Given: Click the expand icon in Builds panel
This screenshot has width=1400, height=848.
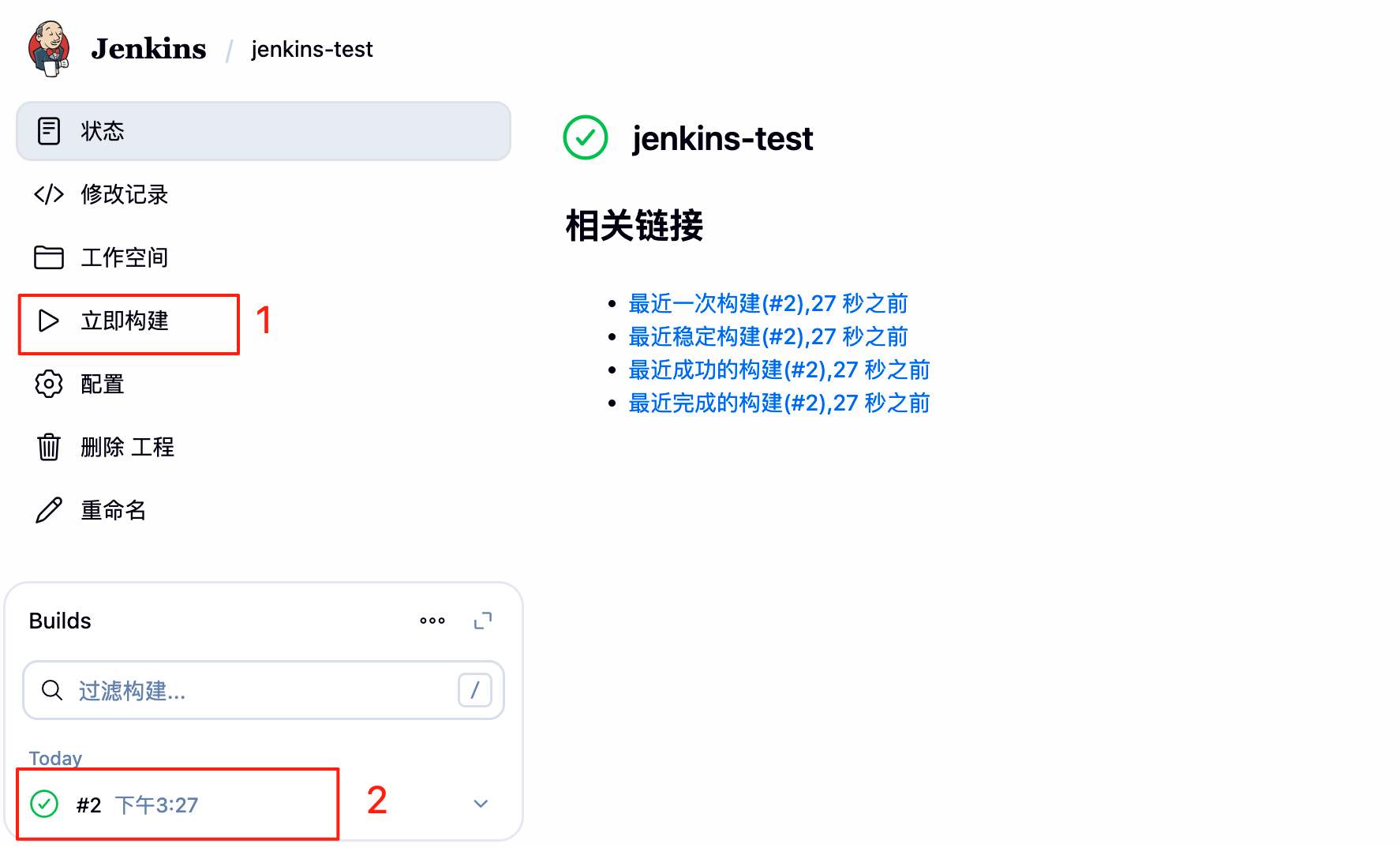Looking at the screenshot, I should tap(483, 621).
